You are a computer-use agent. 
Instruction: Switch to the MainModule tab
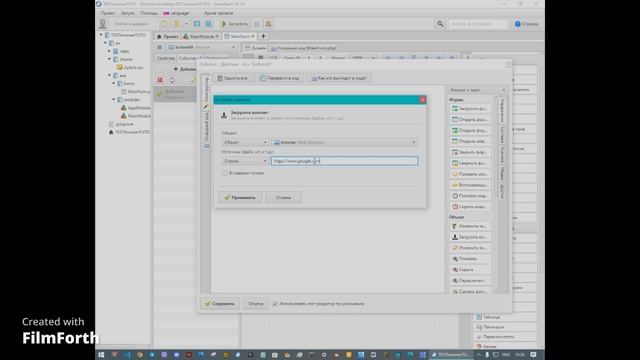click(200, 36)
